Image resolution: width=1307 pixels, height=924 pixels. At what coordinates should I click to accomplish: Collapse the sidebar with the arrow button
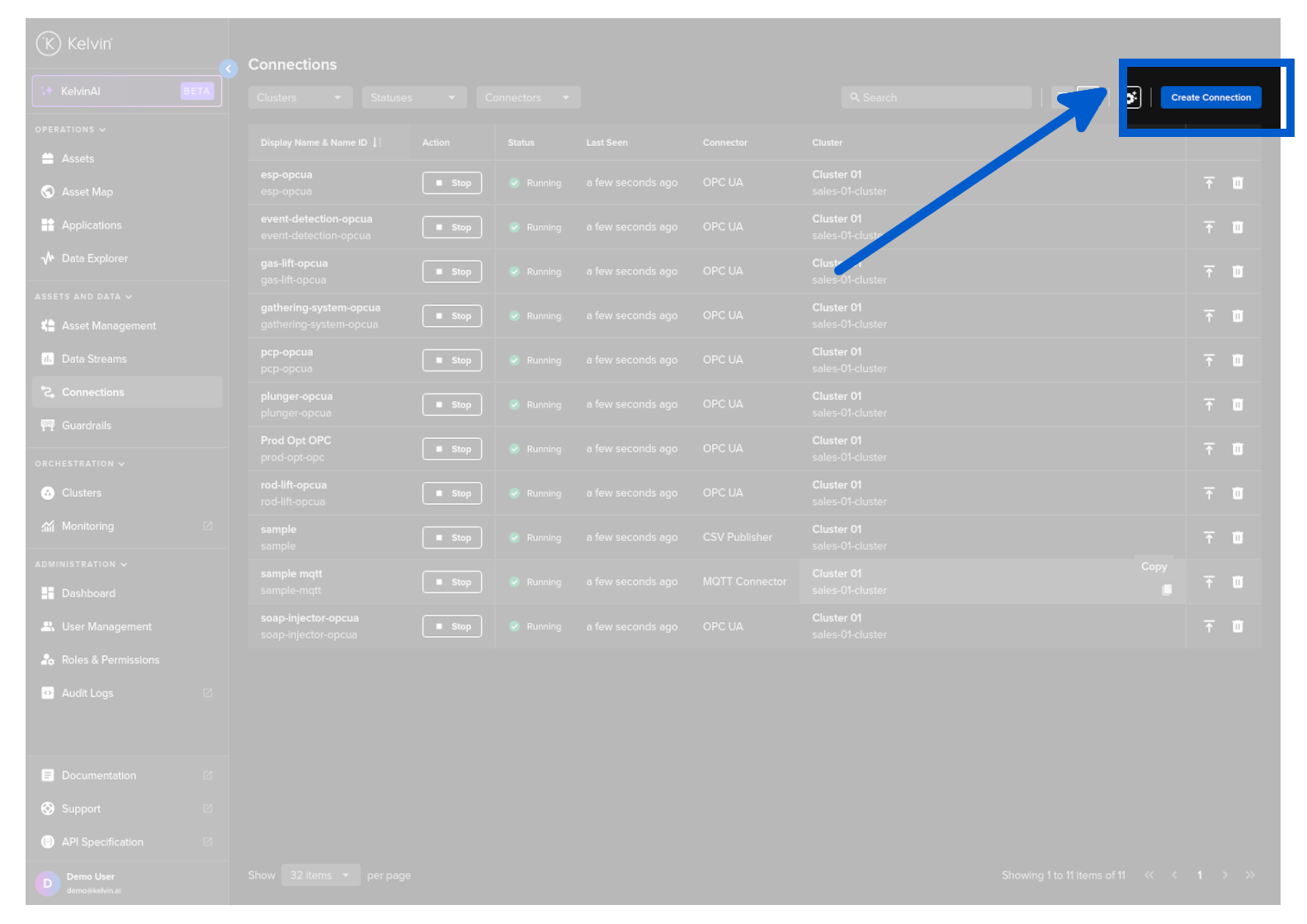click(x=229, y=69)
